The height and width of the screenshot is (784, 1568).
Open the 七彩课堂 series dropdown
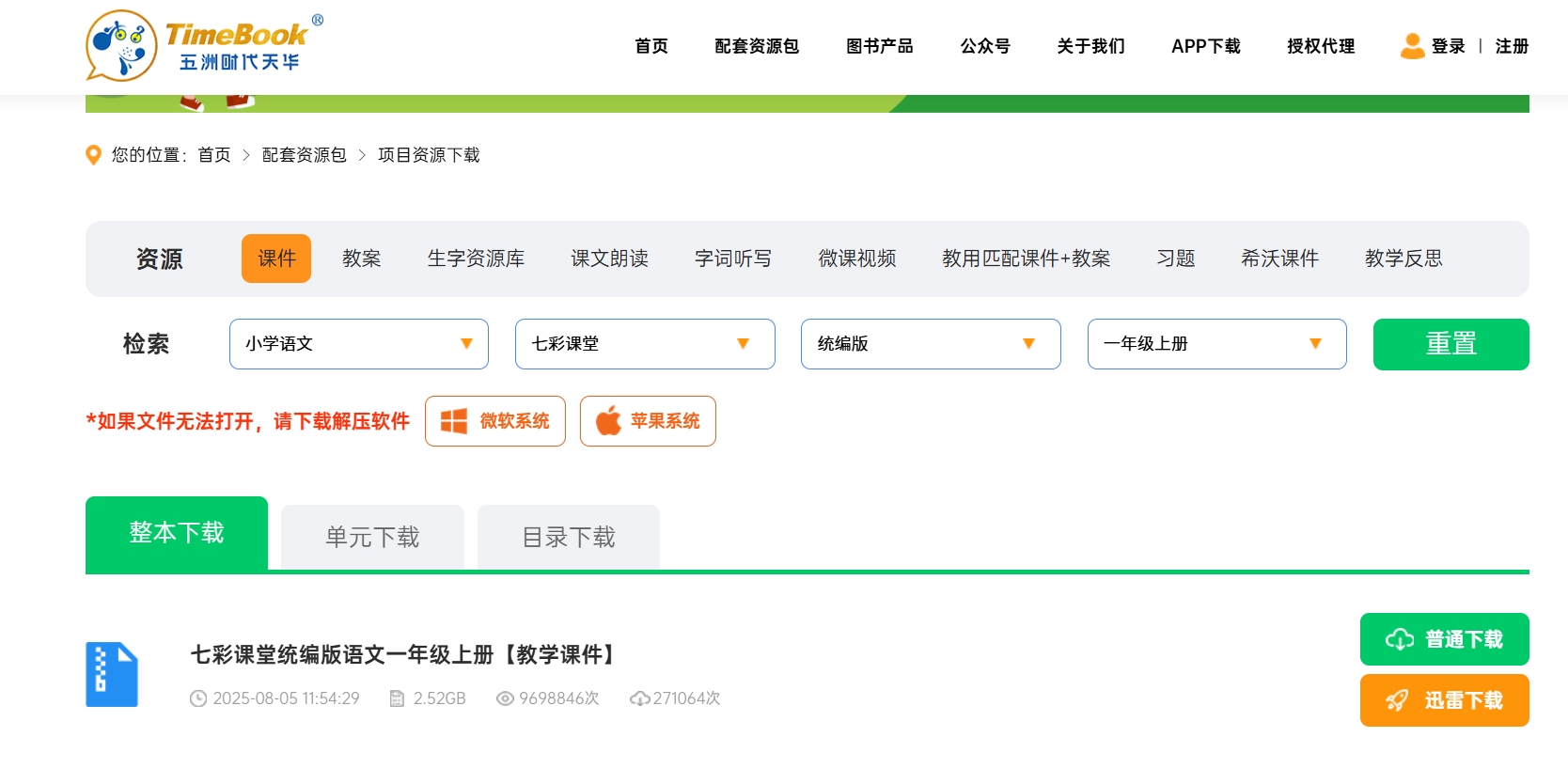[x=645, y=344]
